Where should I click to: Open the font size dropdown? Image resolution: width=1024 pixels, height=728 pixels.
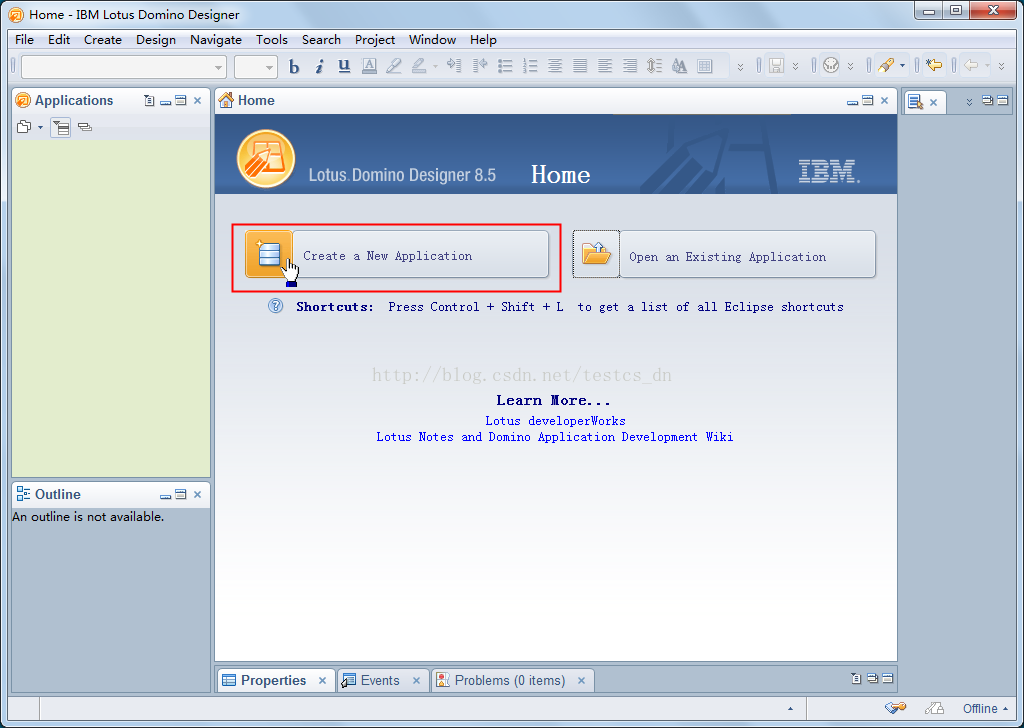point(269,67)
